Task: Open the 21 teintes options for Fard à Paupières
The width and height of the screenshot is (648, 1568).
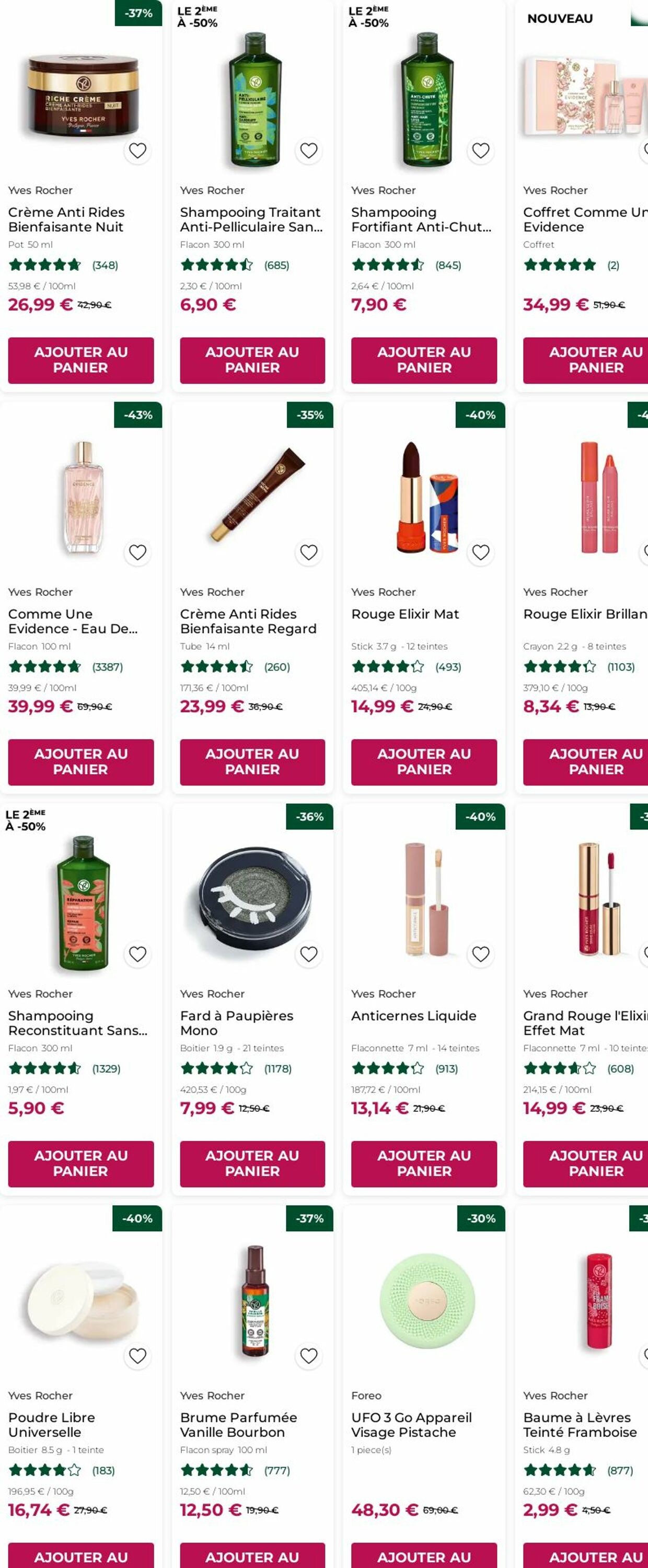Action: [262, 1048]
